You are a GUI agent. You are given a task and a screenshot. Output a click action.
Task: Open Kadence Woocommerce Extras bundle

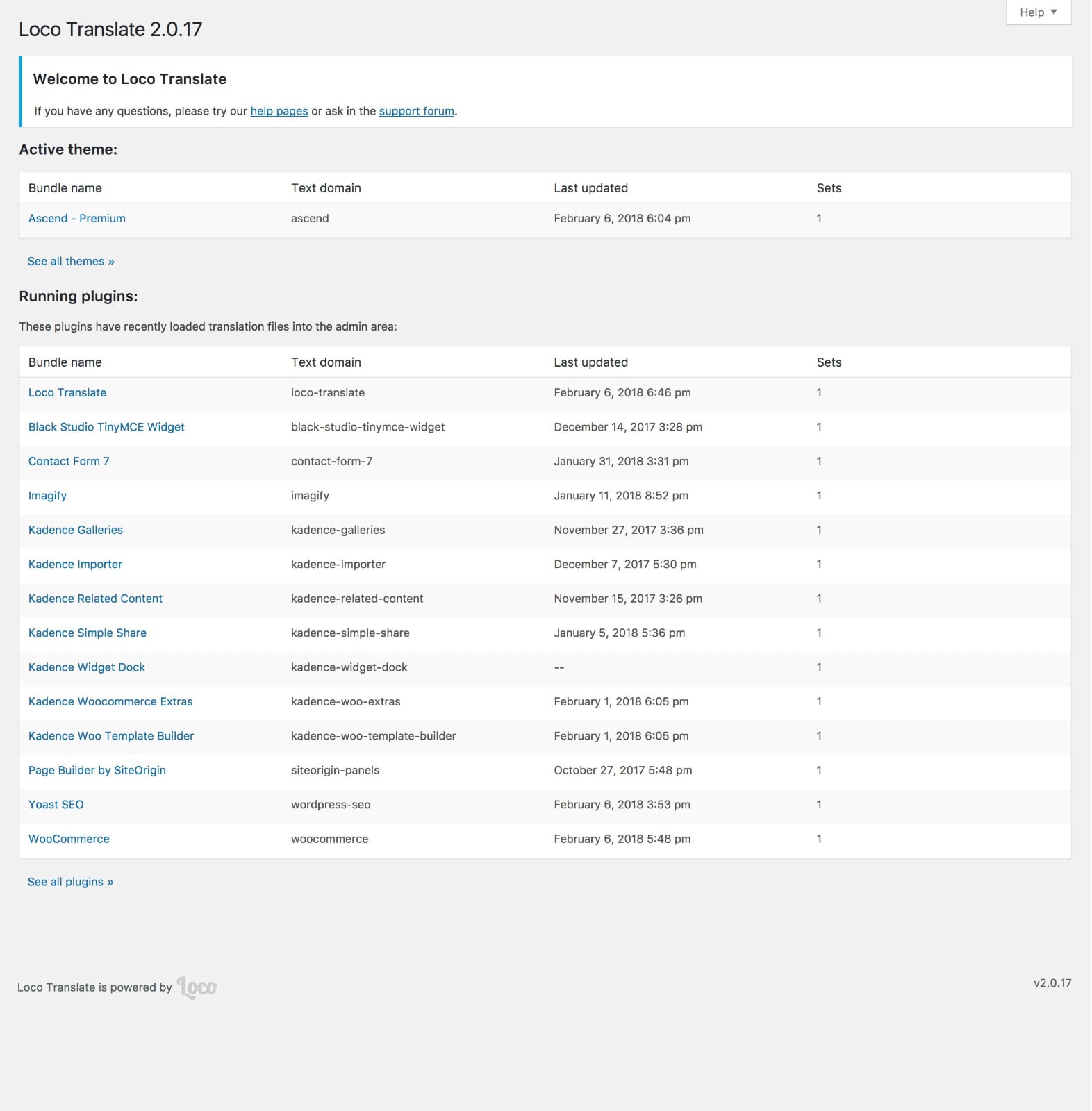tap(110, 701)
